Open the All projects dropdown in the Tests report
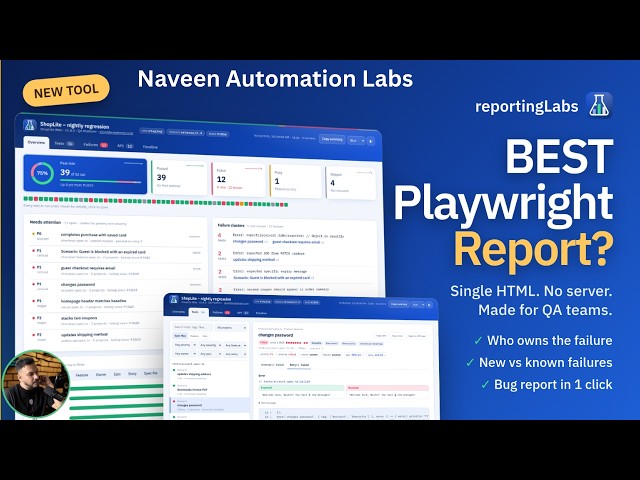640x480 pixels. [x=231, y=327]
